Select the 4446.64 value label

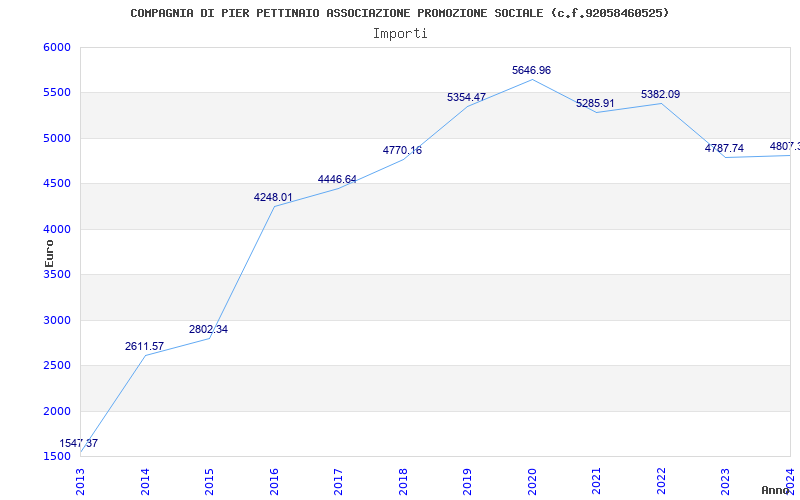pos(337,180)
